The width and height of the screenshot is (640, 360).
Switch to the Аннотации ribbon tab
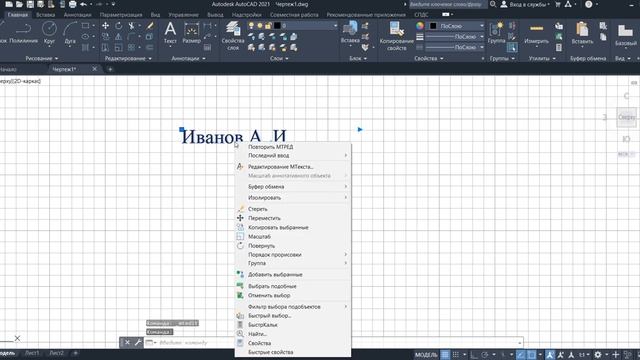click(x=78, y=15)
